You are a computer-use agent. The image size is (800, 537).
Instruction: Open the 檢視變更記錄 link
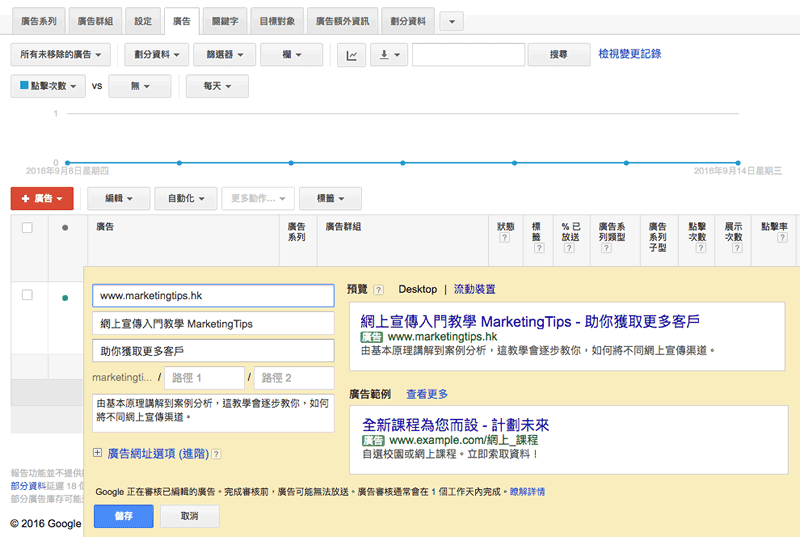(630, 54)
